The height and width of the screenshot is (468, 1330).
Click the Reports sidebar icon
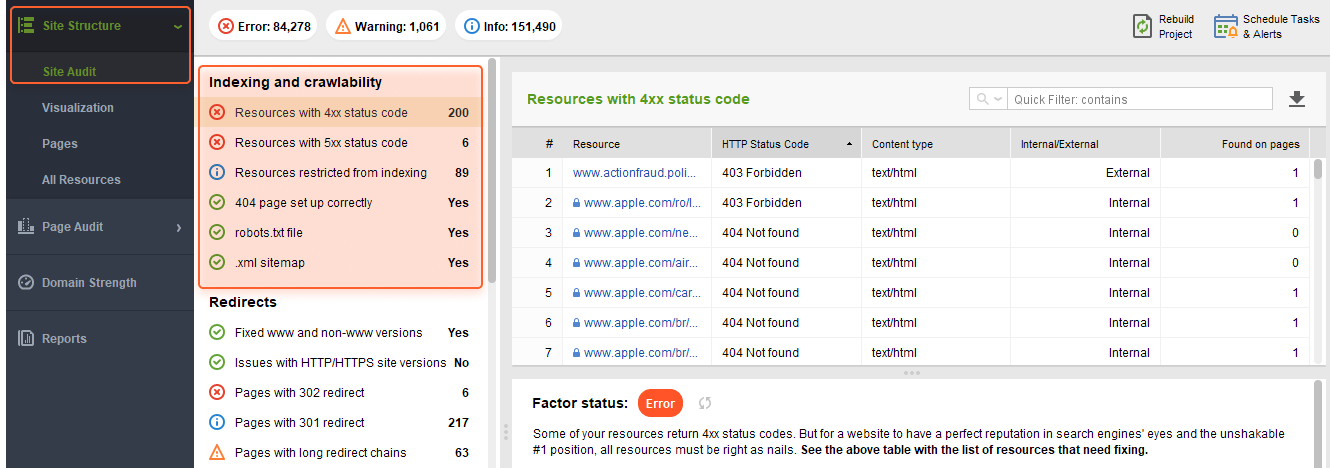pos(26,339)
